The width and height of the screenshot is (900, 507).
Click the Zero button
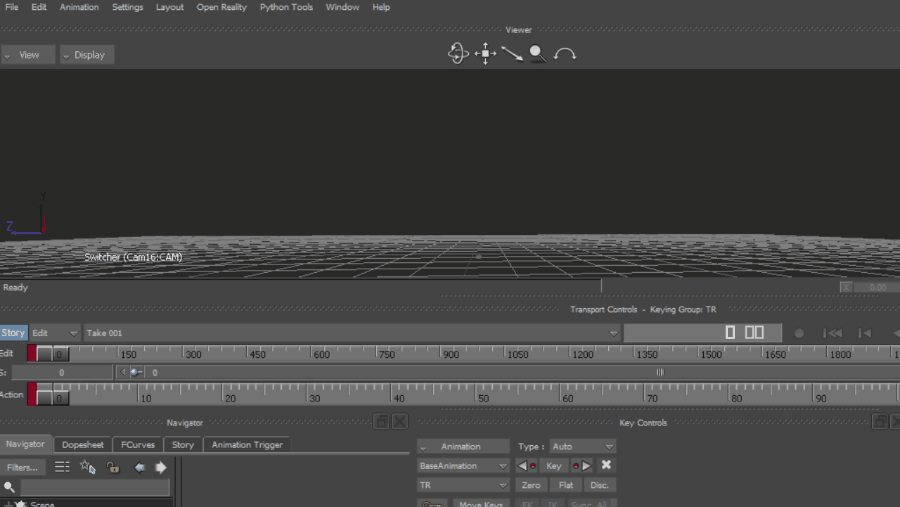[x=530, y=485]
